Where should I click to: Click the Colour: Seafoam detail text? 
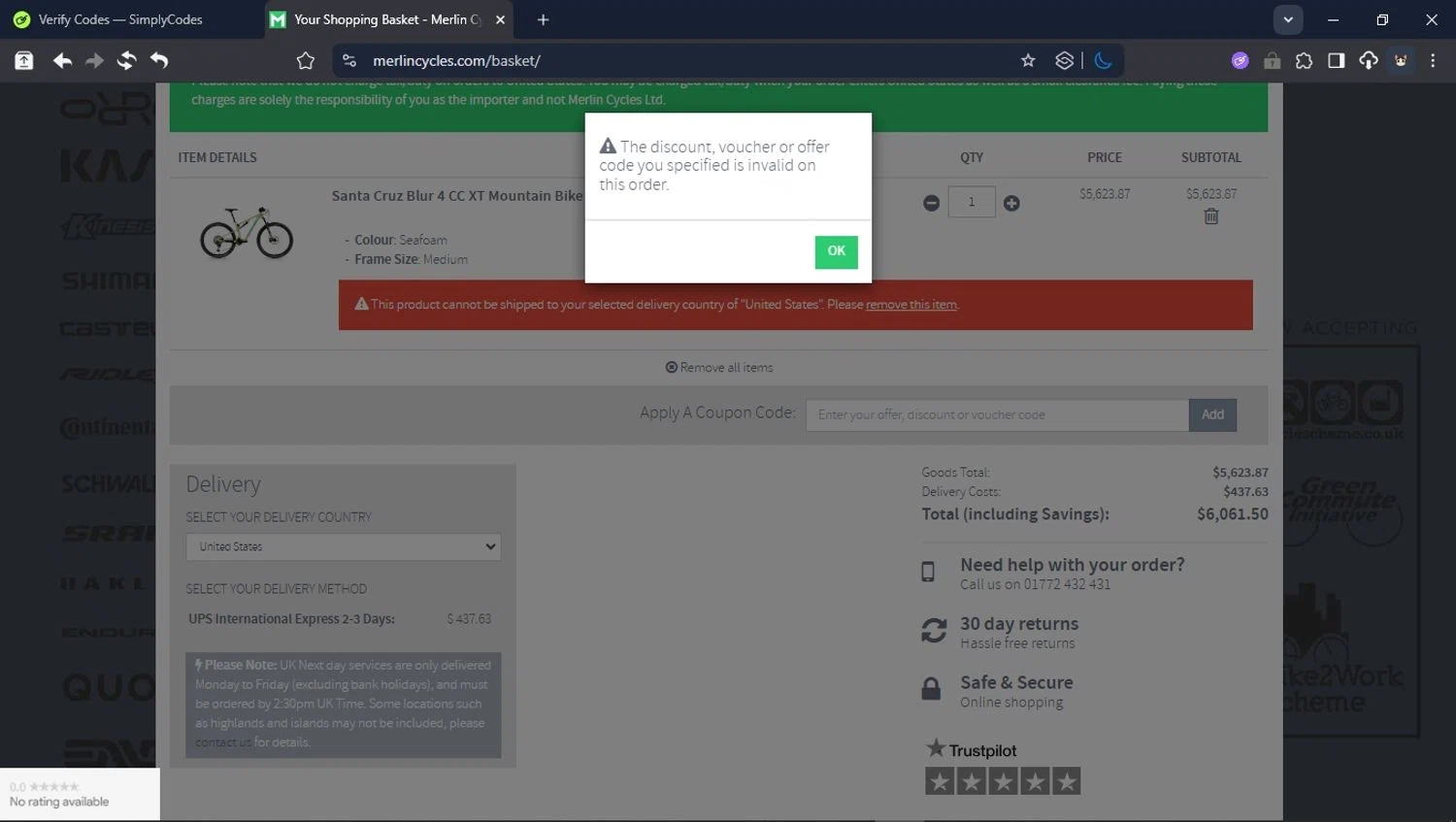pyautogui.click(x=401, y=240)
